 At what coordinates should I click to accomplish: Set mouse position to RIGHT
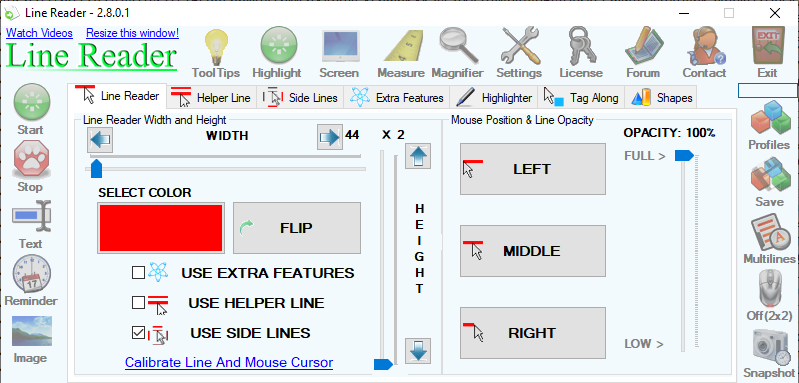(532, 333)
